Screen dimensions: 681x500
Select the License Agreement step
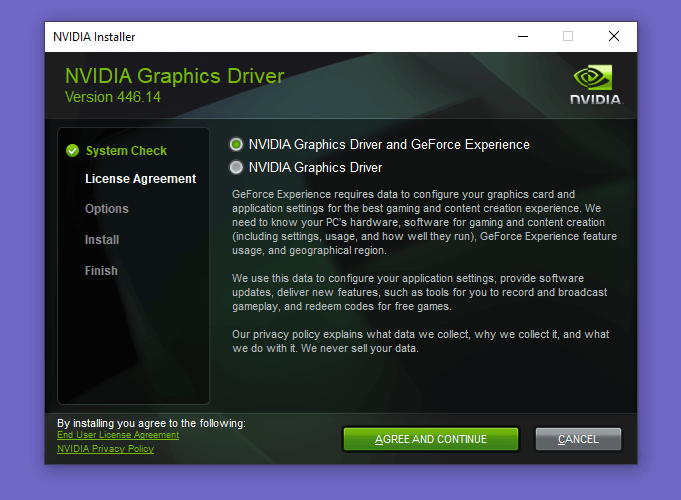click(141, 179)
